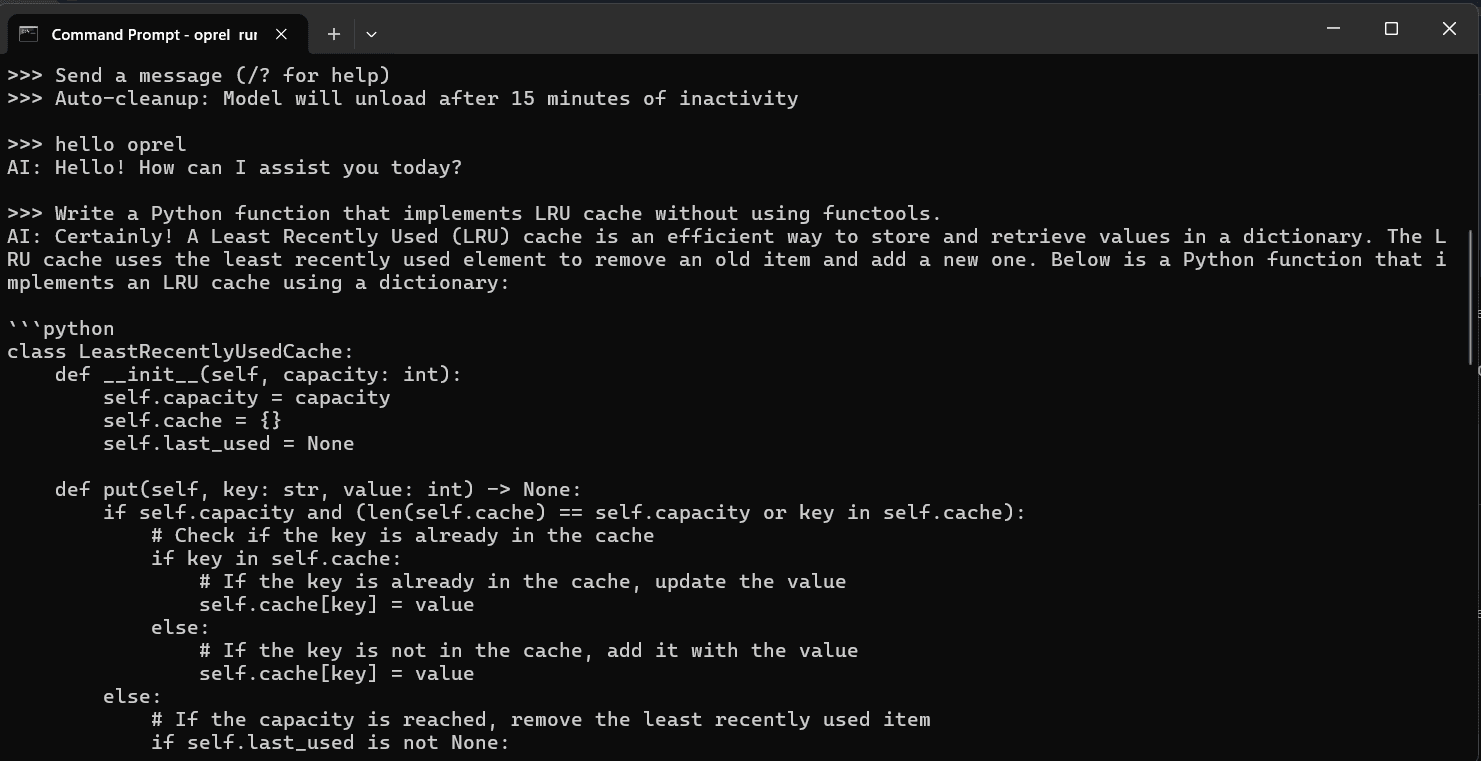Open a new tab with the plus icon
Image resolution: width=1481 pixels, height=761 pixels.
point(333,33)
